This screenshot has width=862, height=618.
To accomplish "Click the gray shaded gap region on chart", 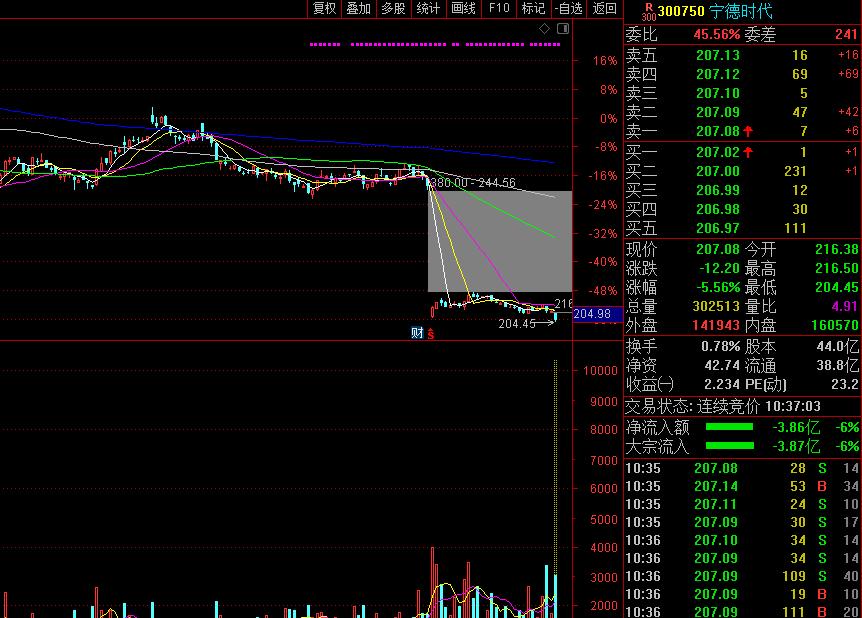I will [x=500, y=241].
